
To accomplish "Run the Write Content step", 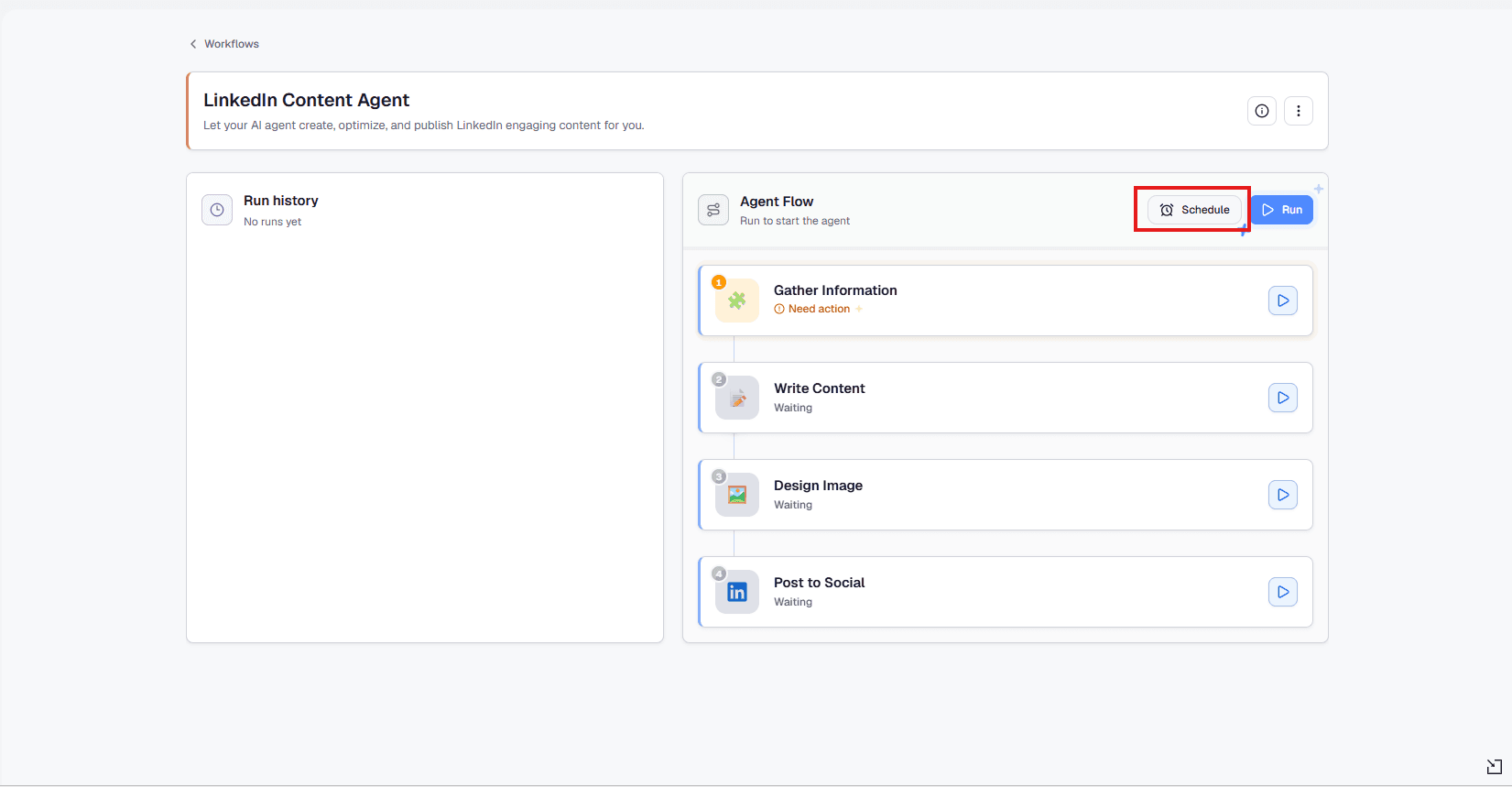I will tap(1283, 398).
